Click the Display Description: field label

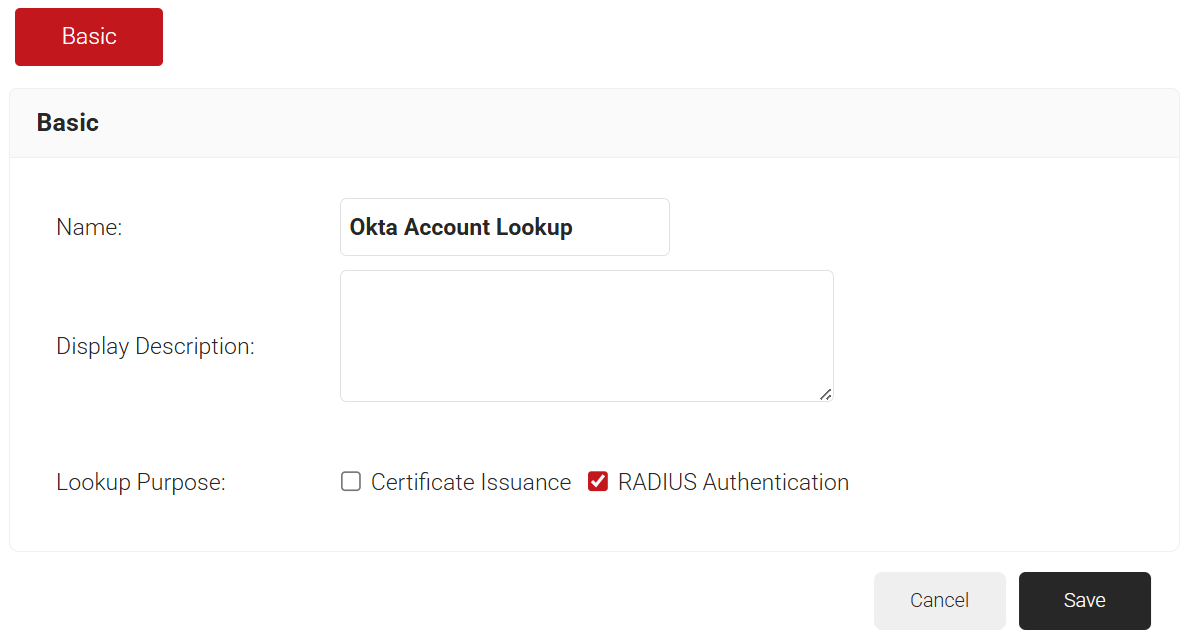[155, 347]
